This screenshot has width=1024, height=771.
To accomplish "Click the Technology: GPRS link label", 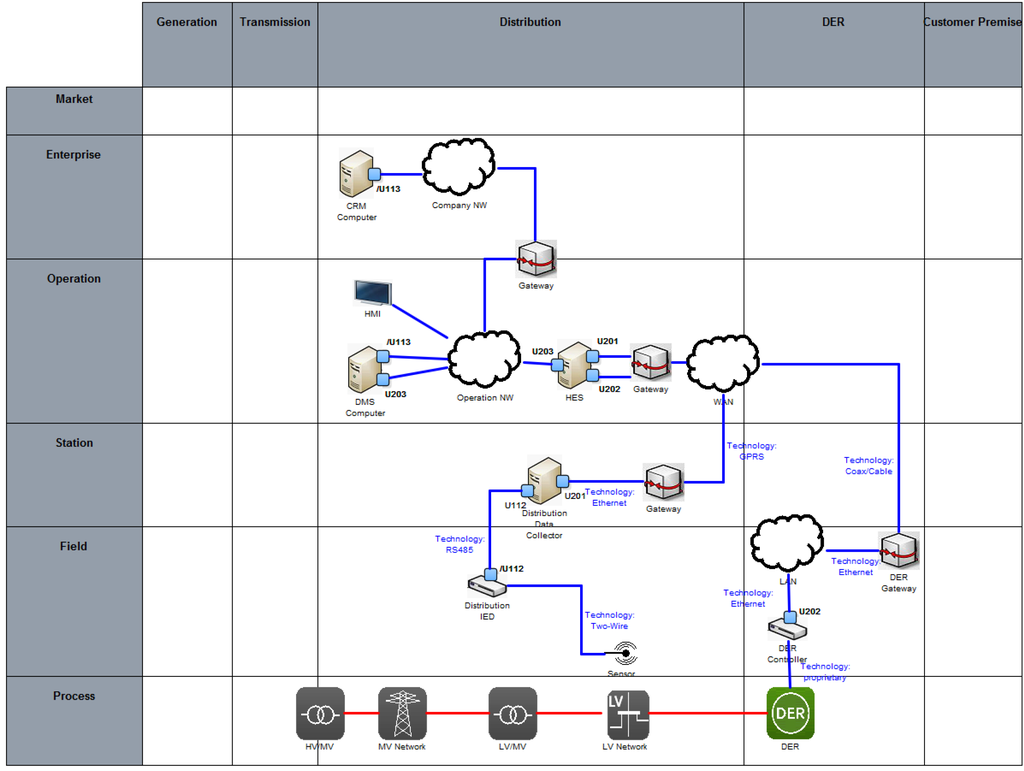I will [x=751, y=451].
